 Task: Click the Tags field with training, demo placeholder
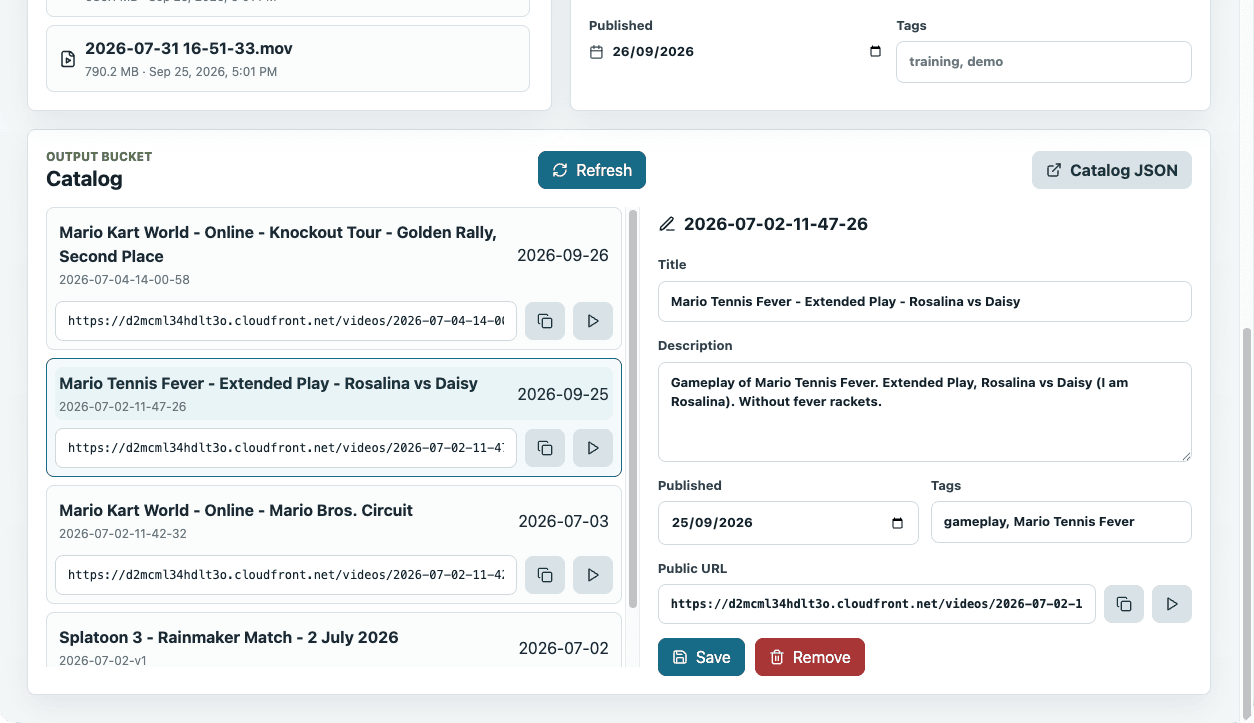pyautogui.click(x=1044, y=61)
